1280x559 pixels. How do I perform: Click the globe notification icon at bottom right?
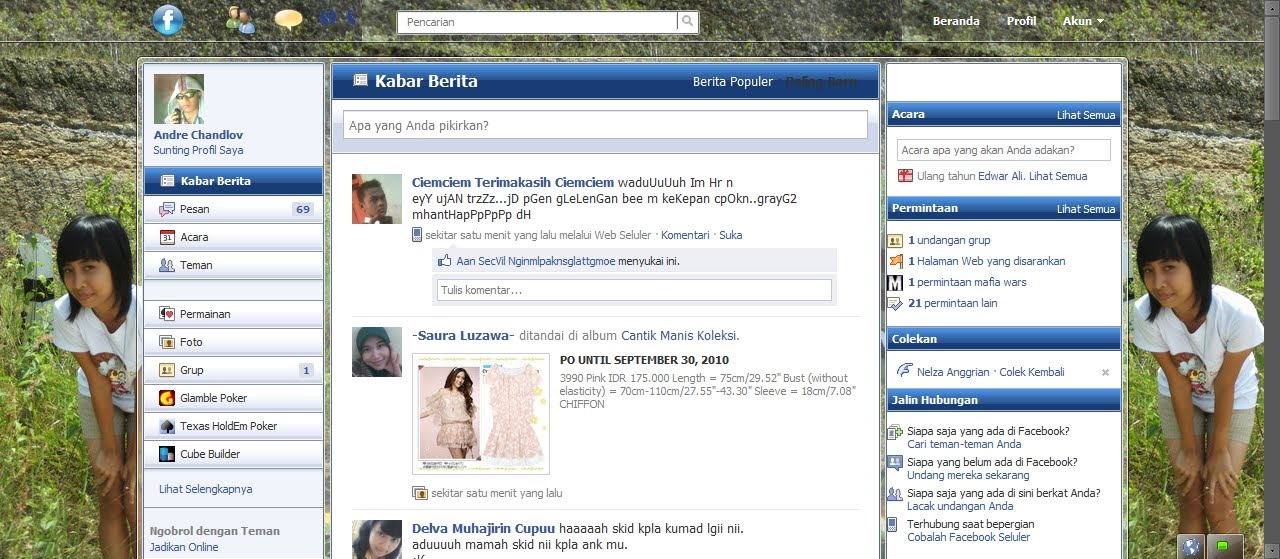tap(1191, 546)
